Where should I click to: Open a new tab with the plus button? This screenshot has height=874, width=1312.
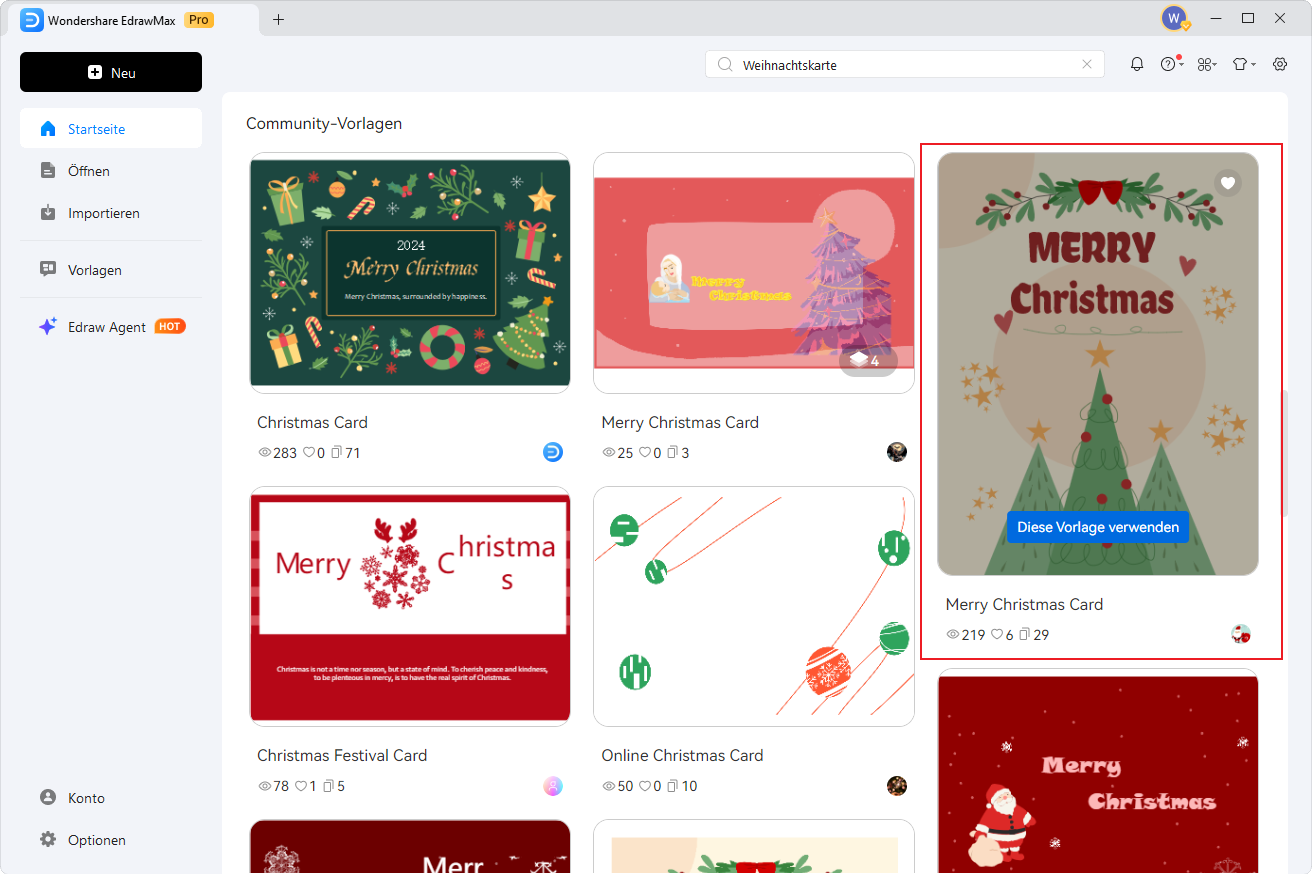(x=279, y=18)
